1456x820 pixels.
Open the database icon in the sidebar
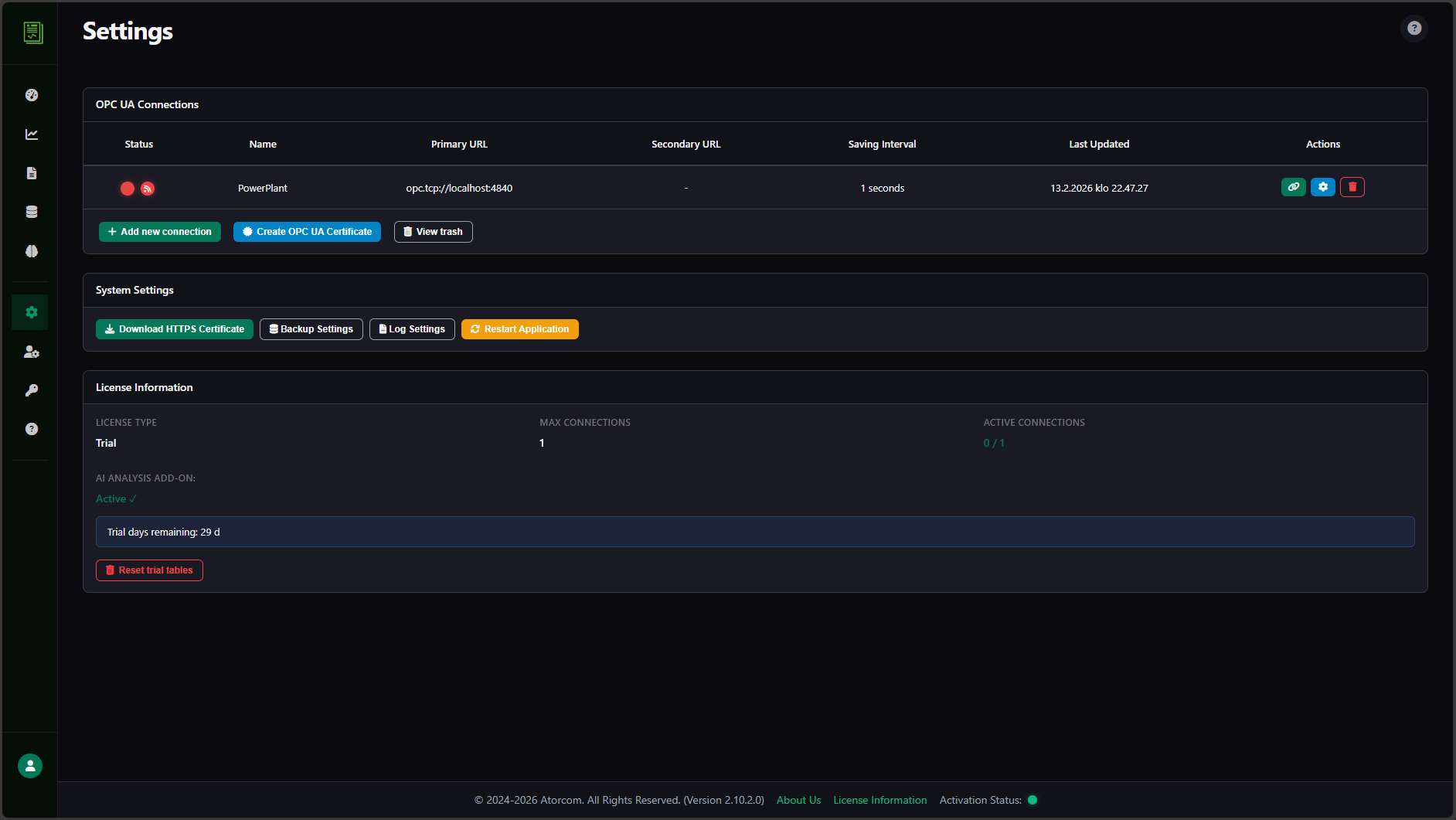point(31,212)
